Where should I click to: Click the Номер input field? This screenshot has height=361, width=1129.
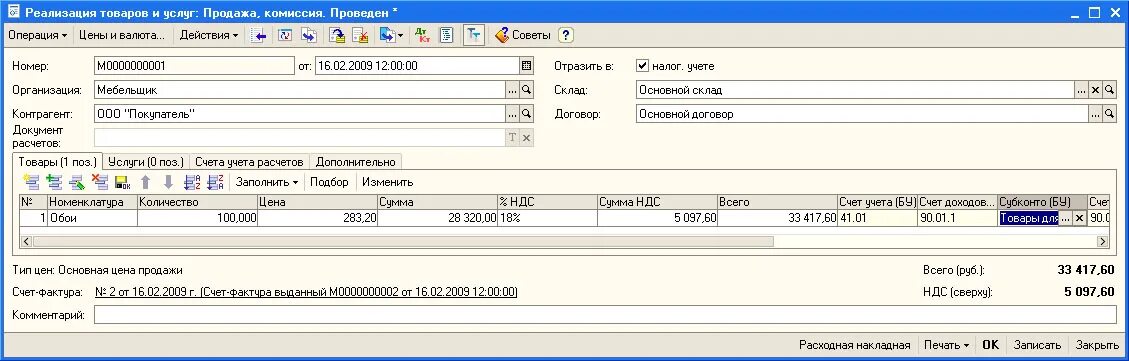[x=194, y=66]
